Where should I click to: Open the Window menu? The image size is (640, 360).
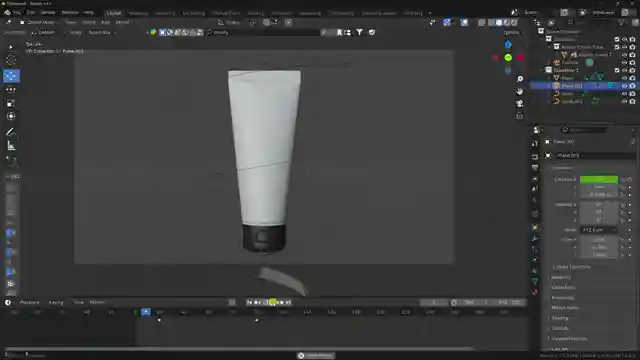click(70, 13)
